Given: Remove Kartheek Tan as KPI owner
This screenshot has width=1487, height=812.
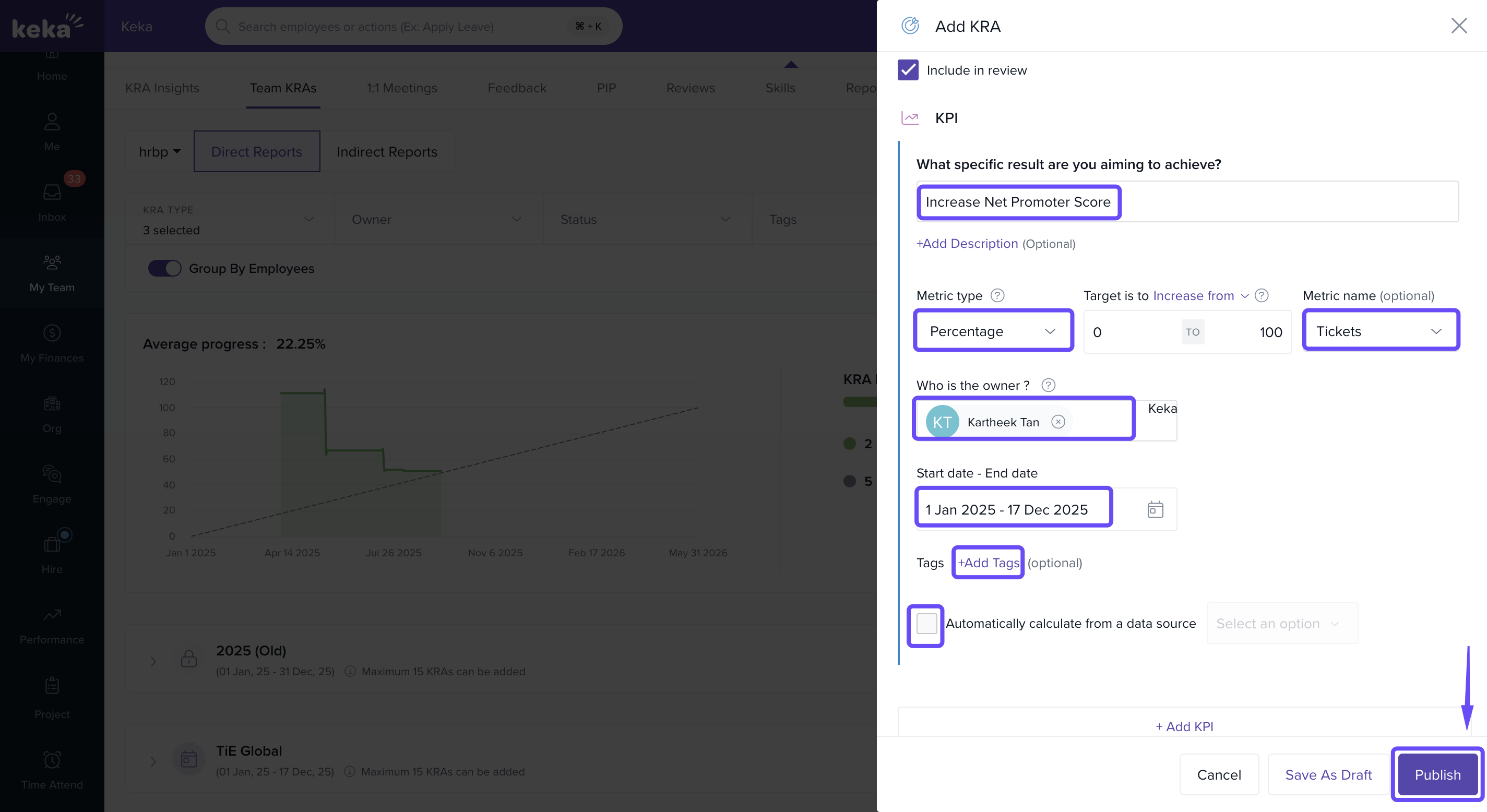Looking at the screenshot, I should click(x=1058, y=422).
